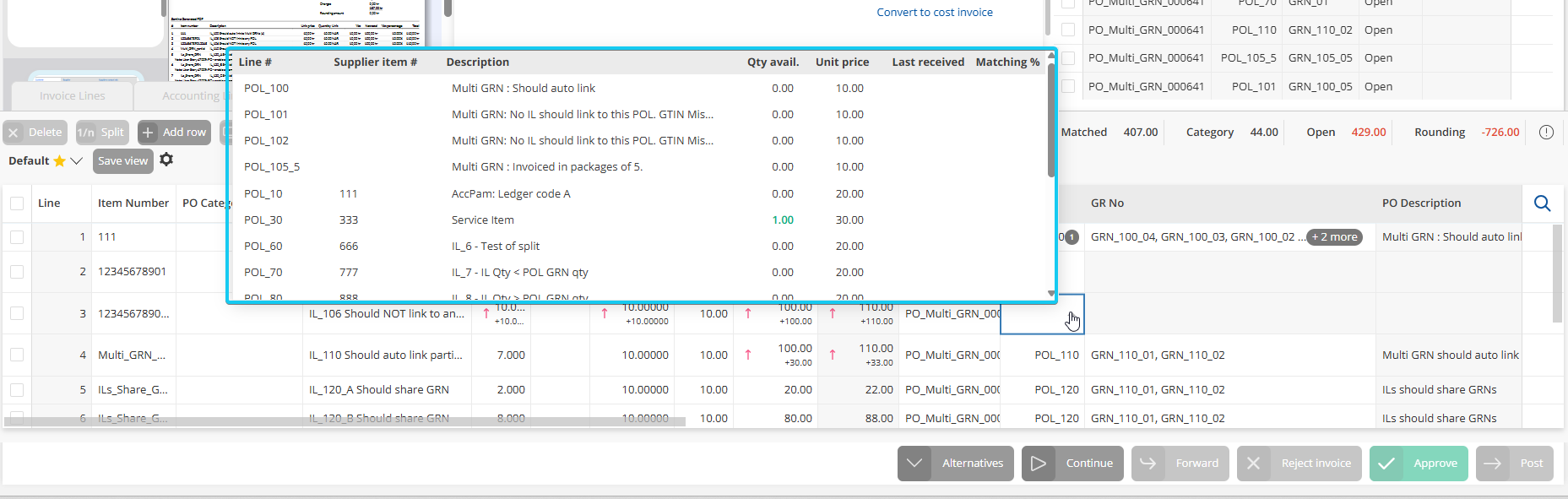Toggle the select-all checkbox in Line header
The width and height of the screenshot is (1568, 499).
(17, 203)
